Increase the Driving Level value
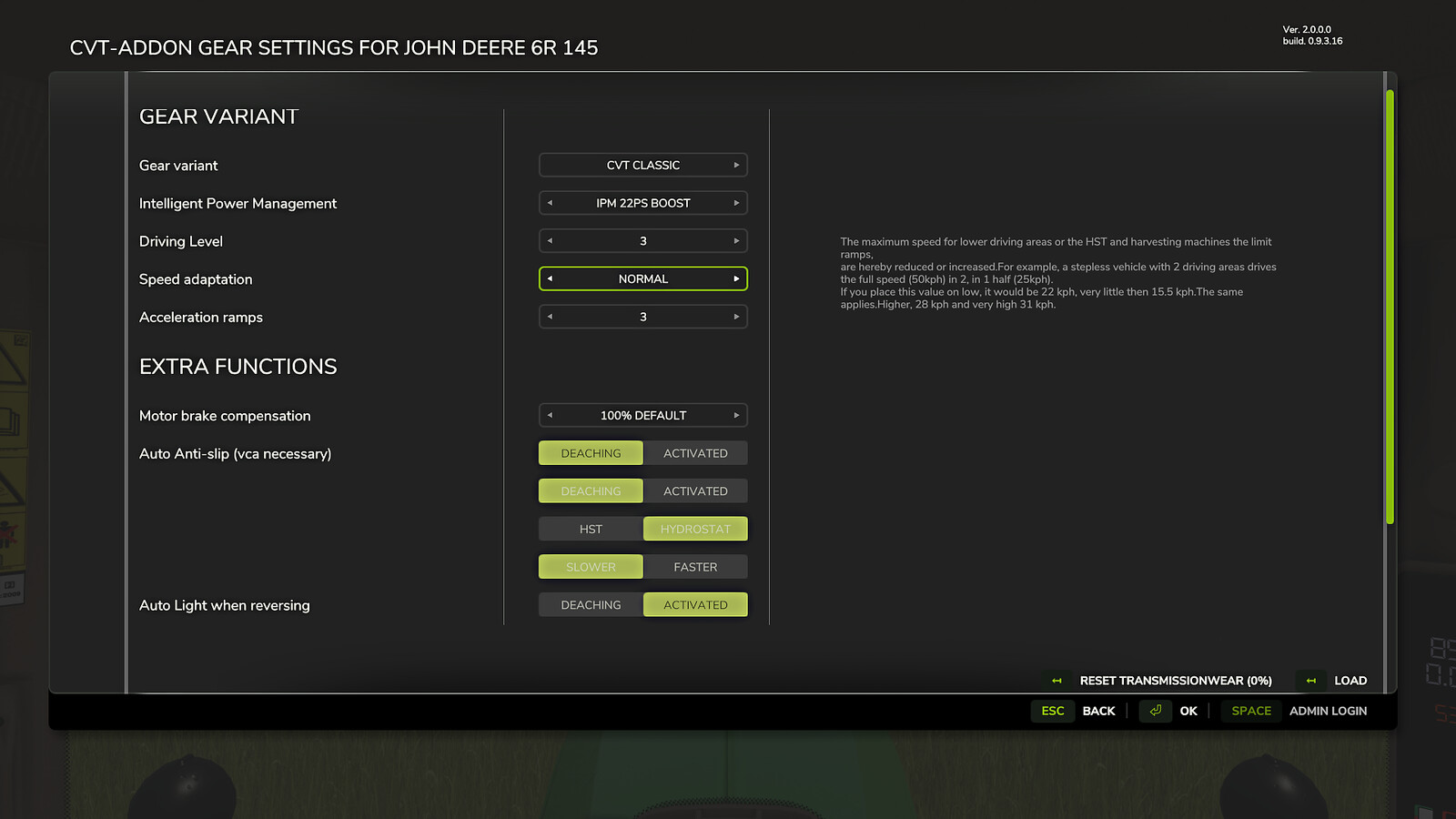The image size is (1456, 819). [x=737, y=240]
